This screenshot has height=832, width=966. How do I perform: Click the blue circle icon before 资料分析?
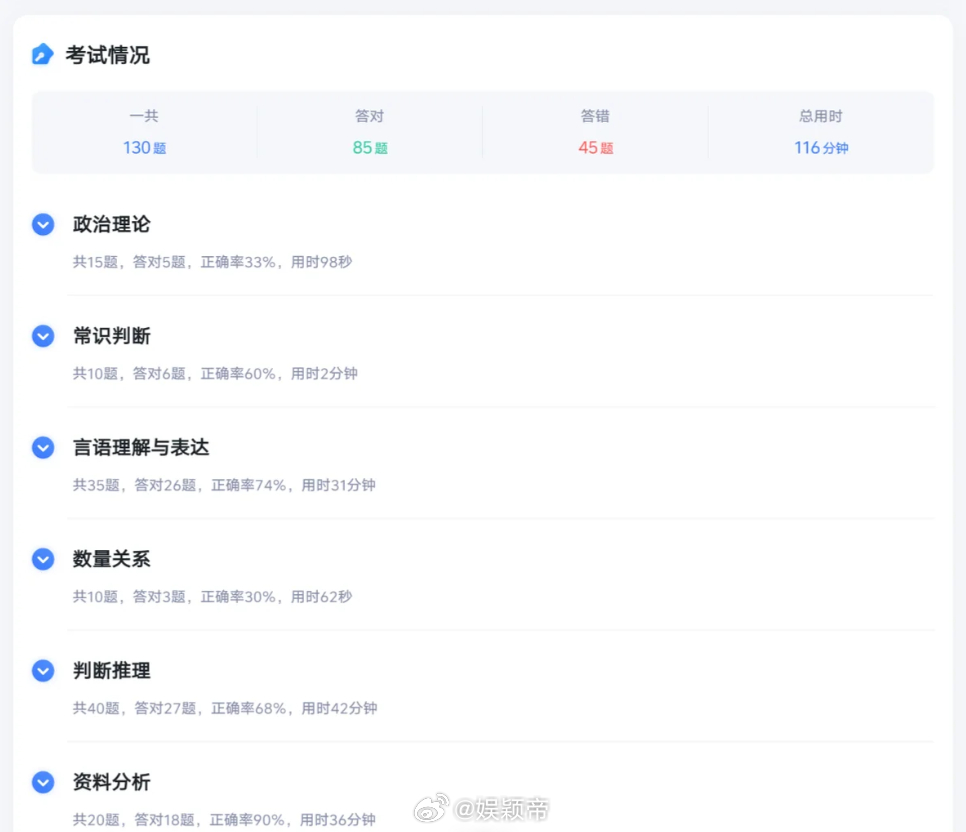tap(43, 783)
